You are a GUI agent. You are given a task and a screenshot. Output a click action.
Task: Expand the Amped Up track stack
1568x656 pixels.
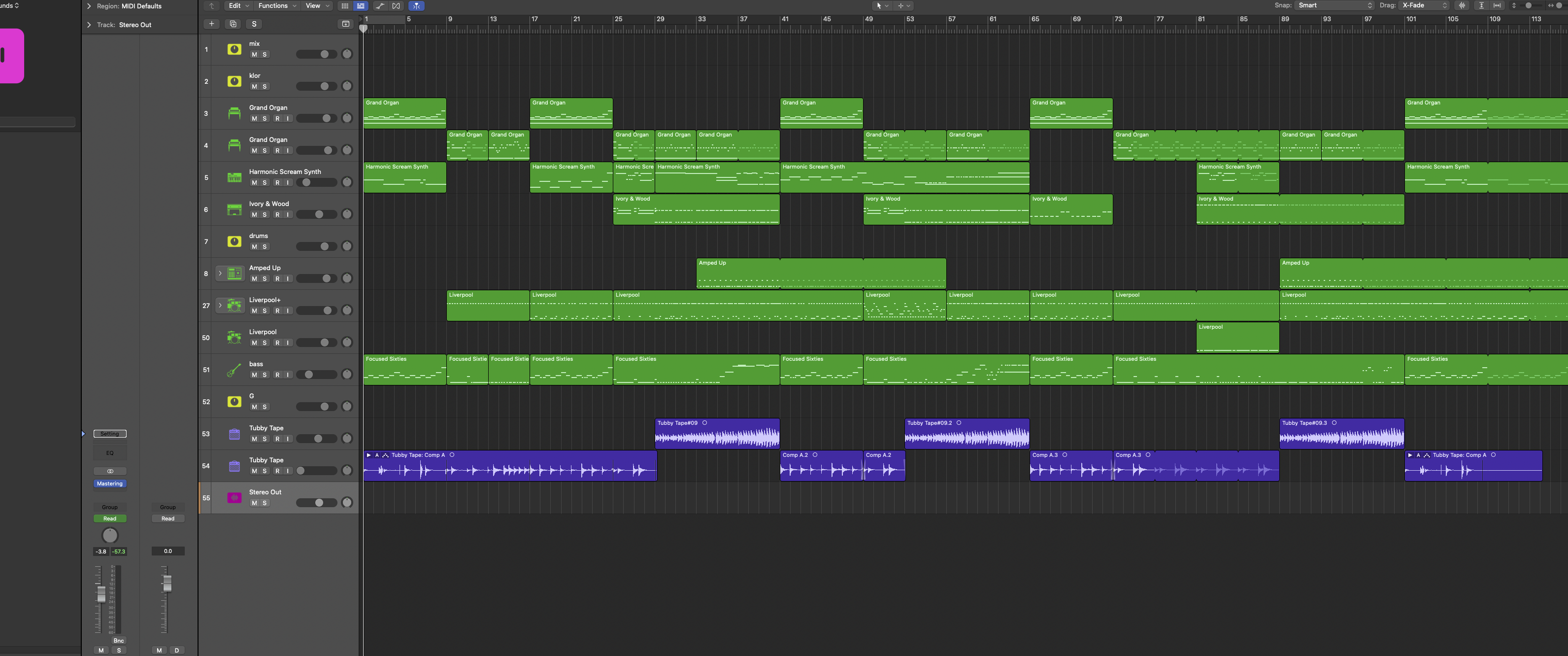coord(220,274)
